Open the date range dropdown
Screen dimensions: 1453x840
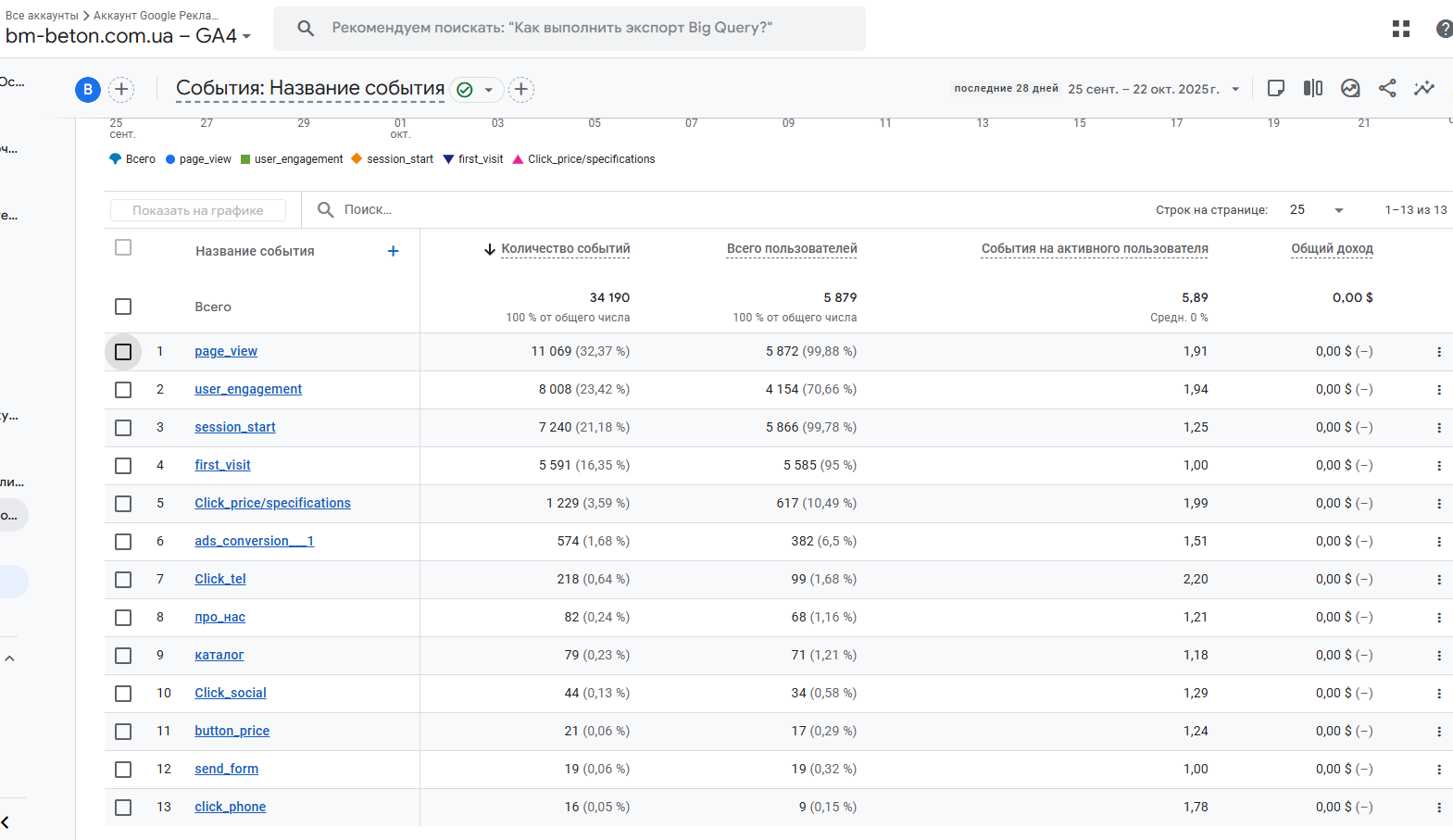1235,89
